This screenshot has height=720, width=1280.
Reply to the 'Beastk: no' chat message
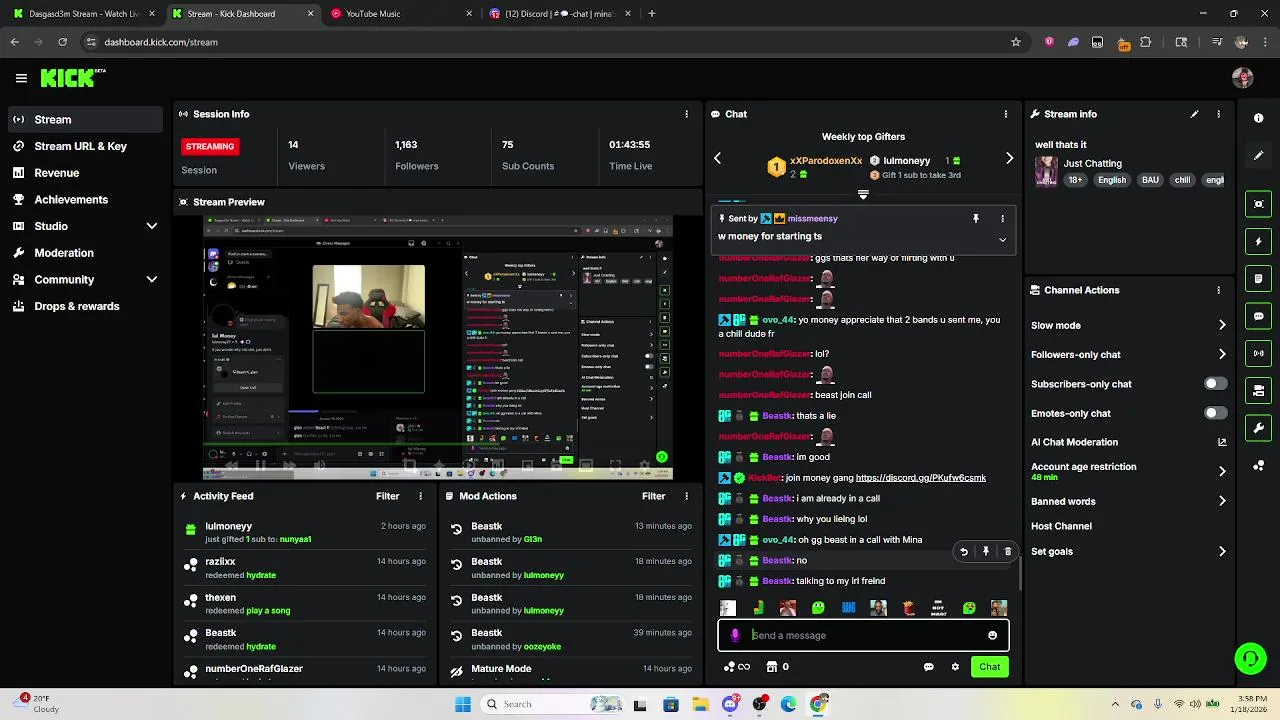pos(963,551)
